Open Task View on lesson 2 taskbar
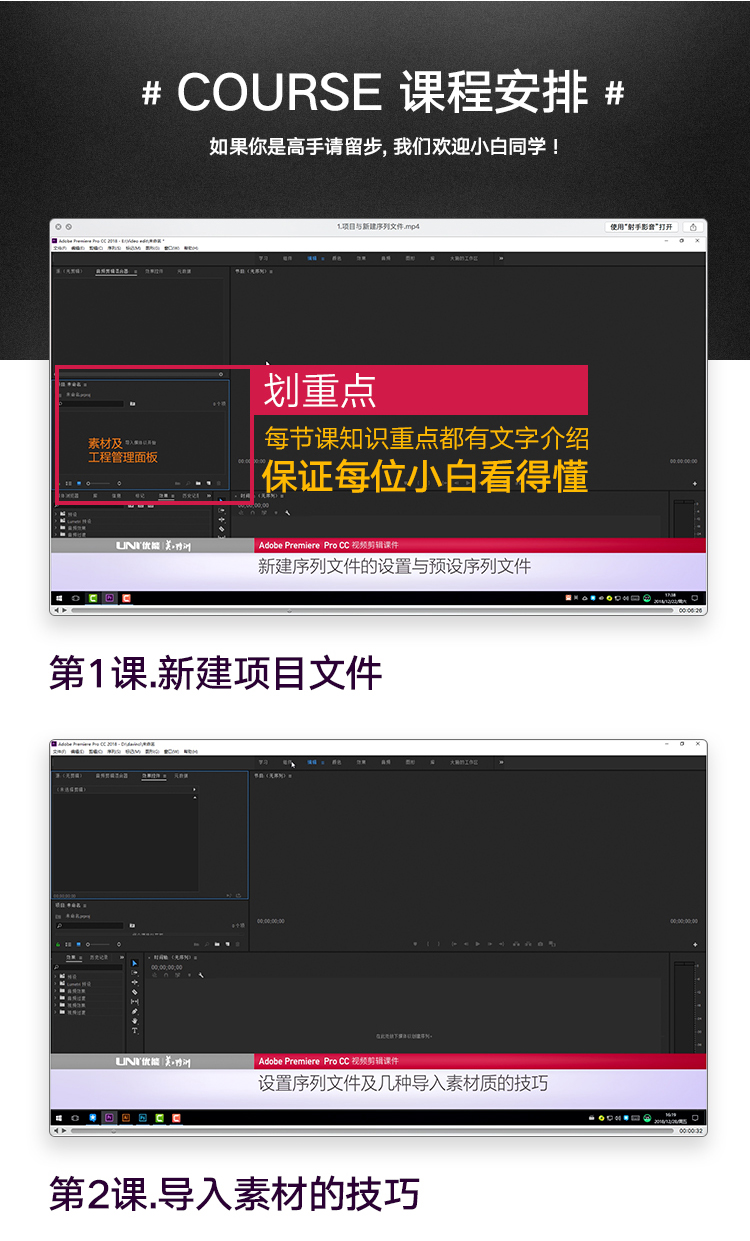The width and height of the screenshot is (750, 1241). tap(75, 1118)
